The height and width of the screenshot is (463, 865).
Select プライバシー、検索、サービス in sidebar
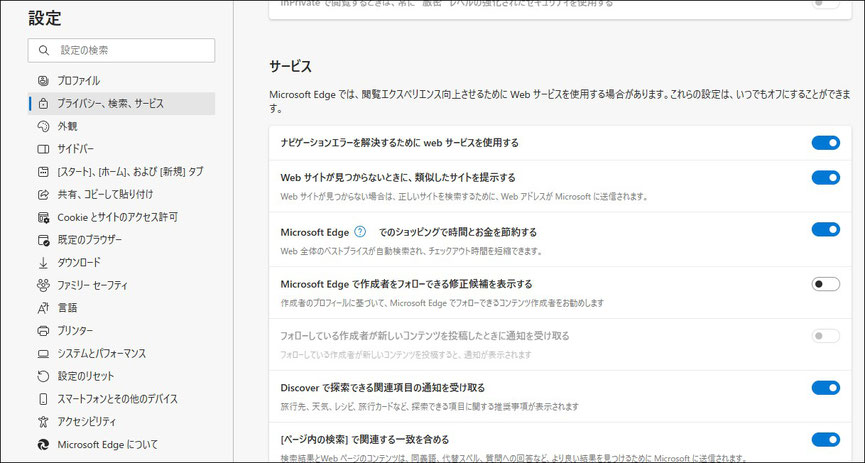tap(121, 103)
